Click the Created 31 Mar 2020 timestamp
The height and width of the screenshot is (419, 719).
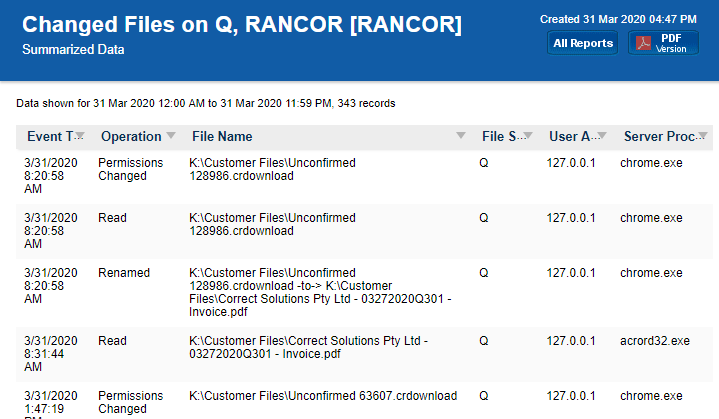coord(618,19)
